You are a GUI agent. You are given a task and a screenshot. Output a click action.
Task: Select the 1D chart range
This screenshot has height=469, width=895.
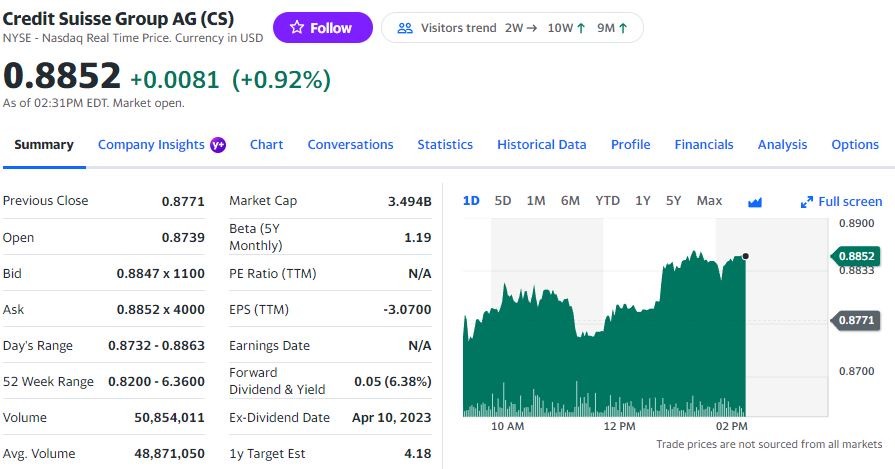coord(471,201)
